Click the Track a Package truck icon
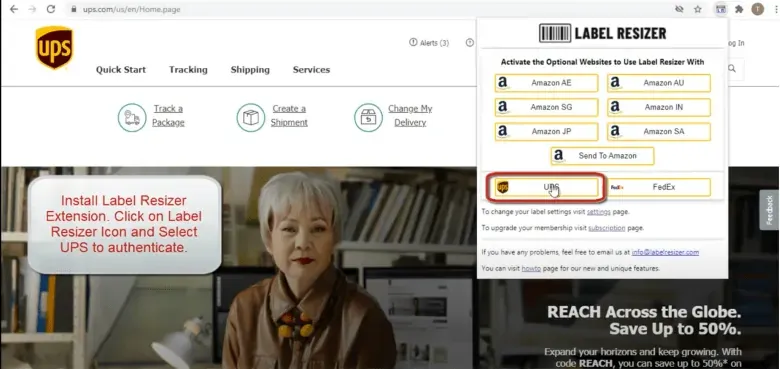780x369 pixels. click(132, 117)
